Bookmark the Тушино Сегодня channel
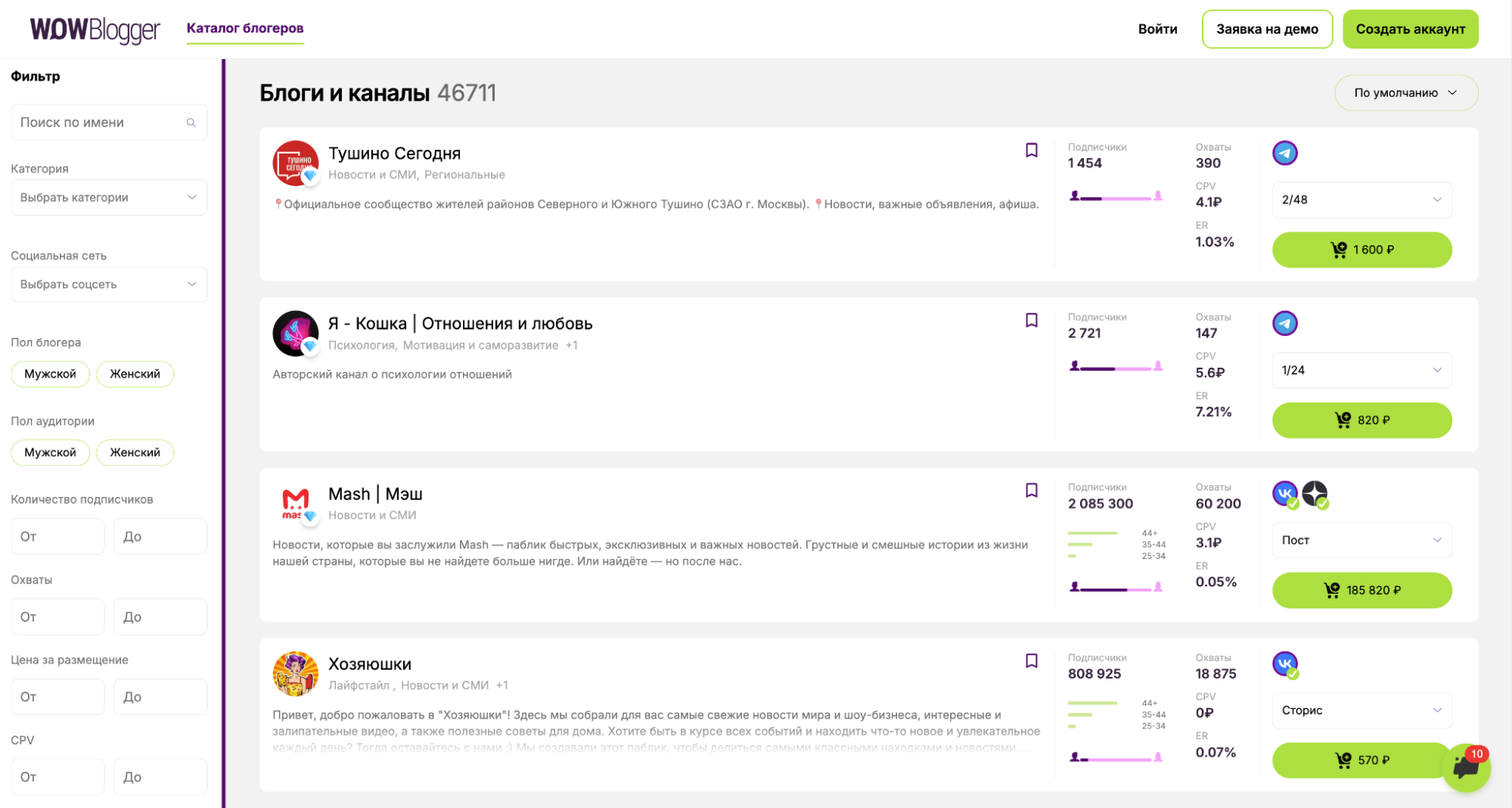Screen dimensions: 1512x808 (1031, 151)
